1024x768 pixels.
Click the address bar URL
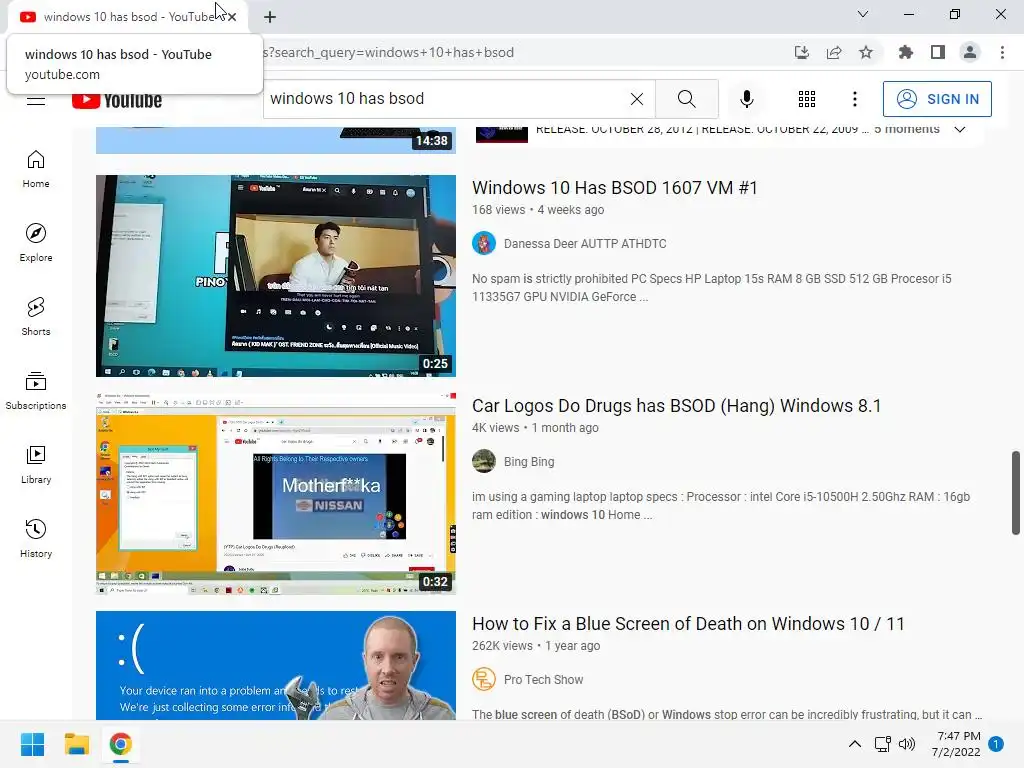[x=388, y=52]
